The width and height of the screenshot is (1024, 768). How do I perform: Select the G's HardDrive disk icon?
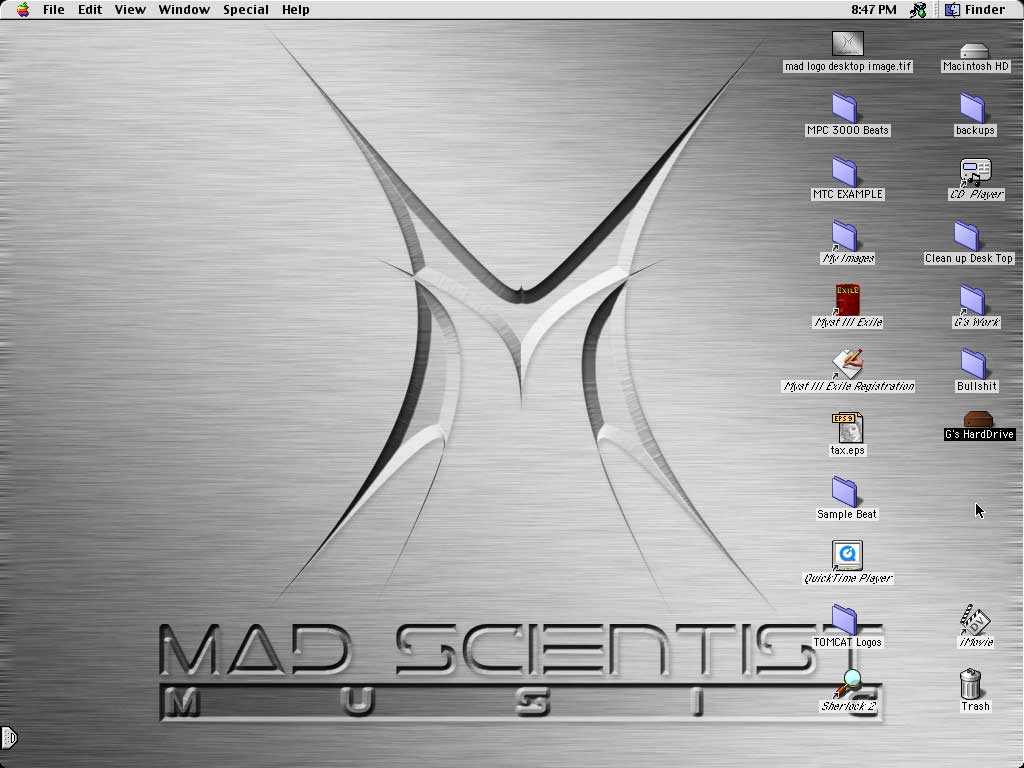click(x=978, y=418)
